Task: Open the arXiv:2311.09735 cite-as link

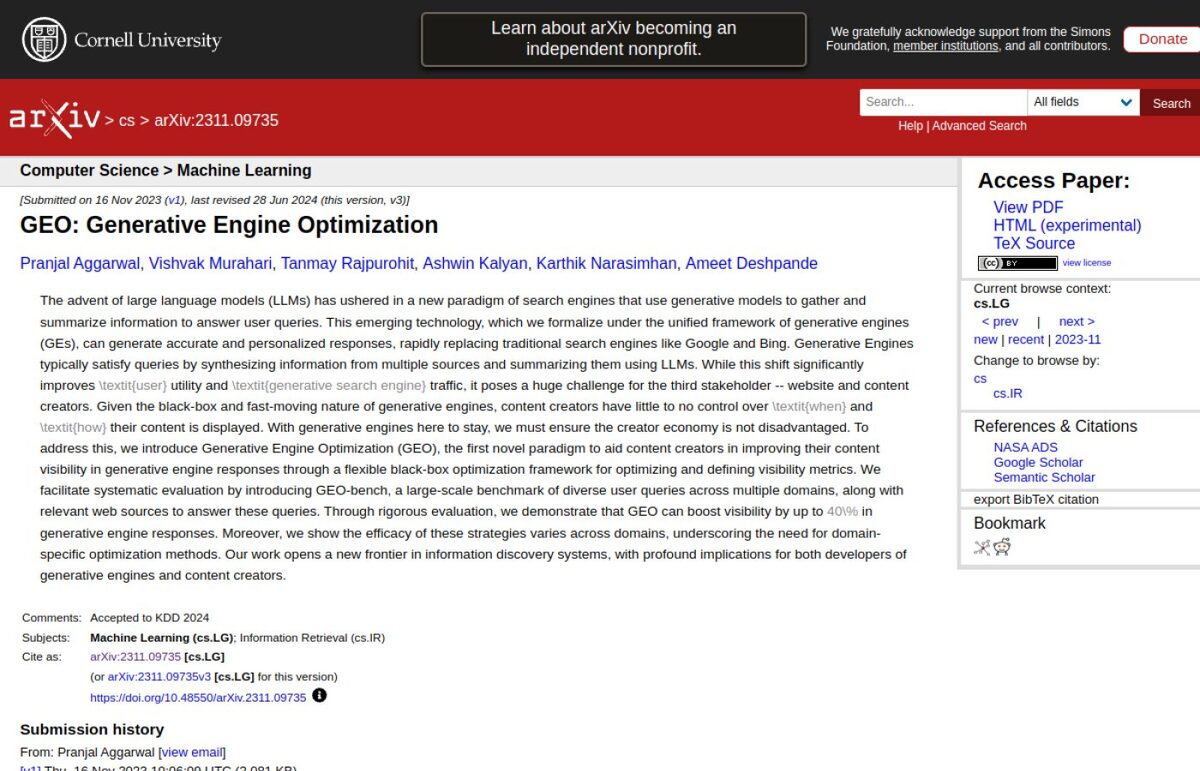Action: click(x=135, y=657)
